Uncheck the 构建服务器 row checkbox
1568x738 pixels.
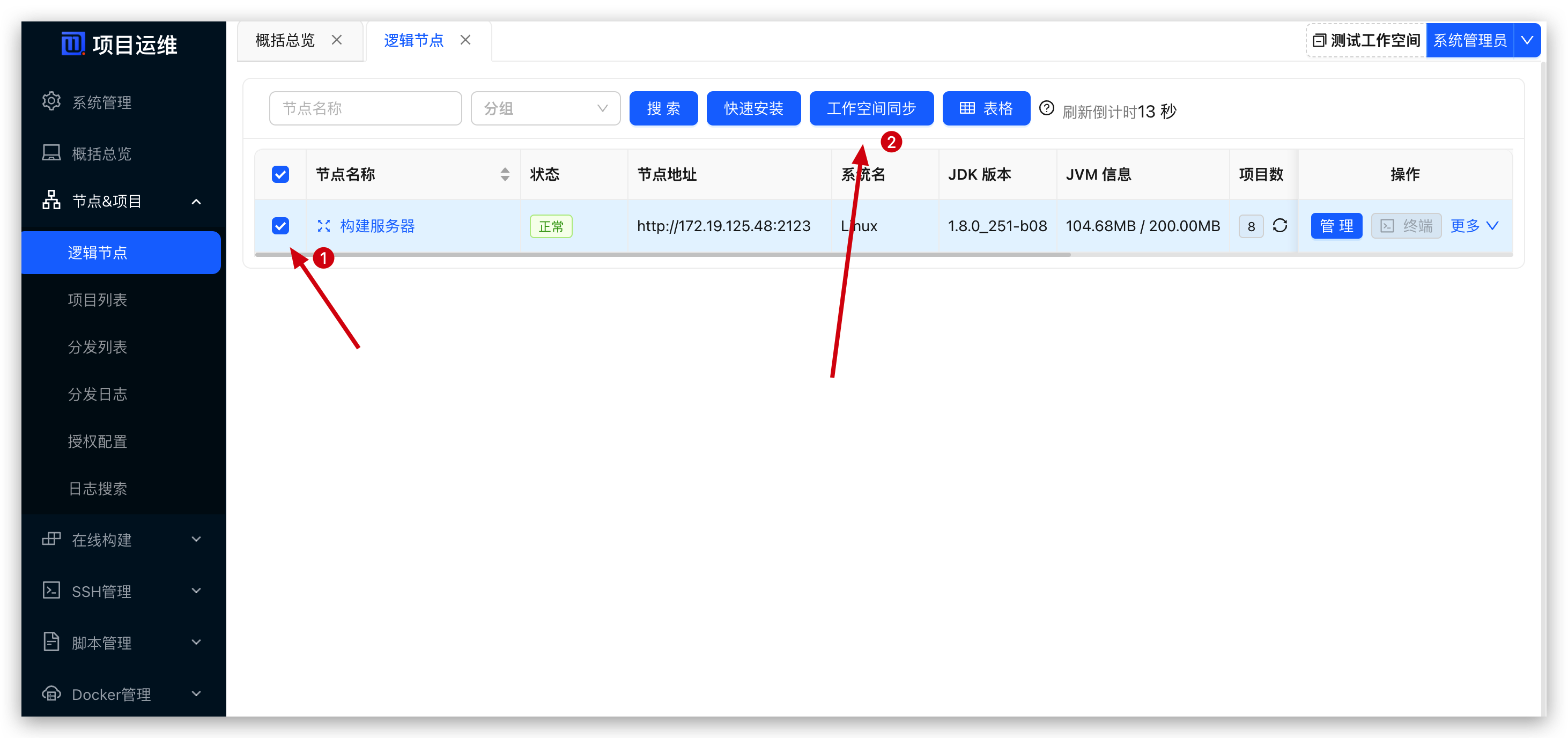[x=280, y=226]
